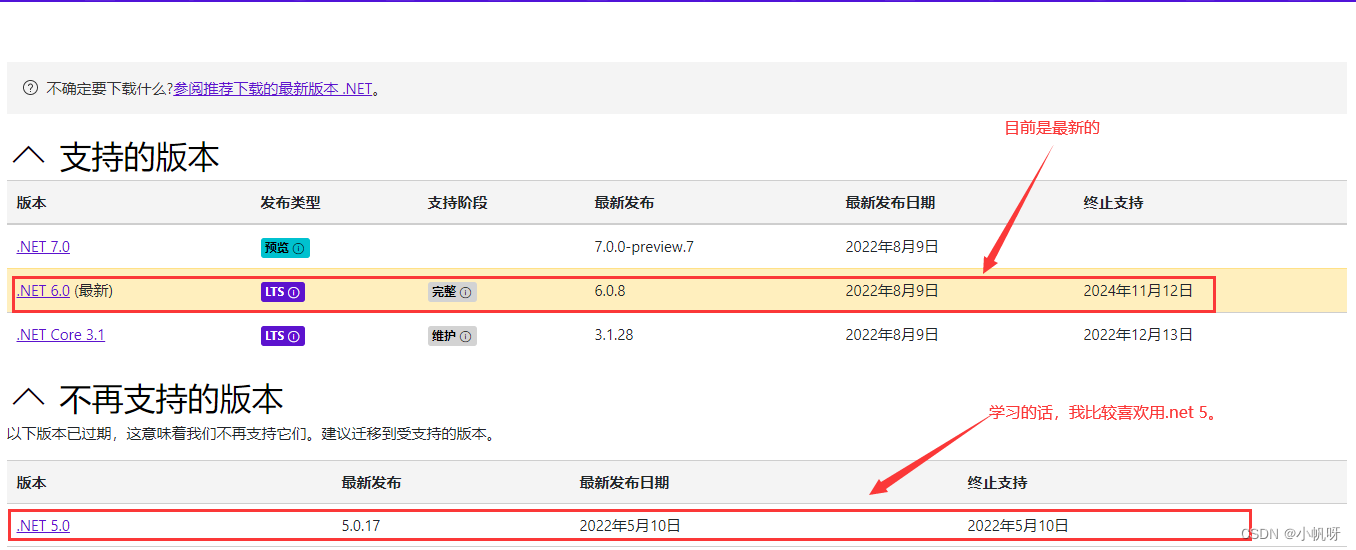1356x550 pixels.
Task: Open the .NET 7.0 download link
Action: click(x=43, y=247)
